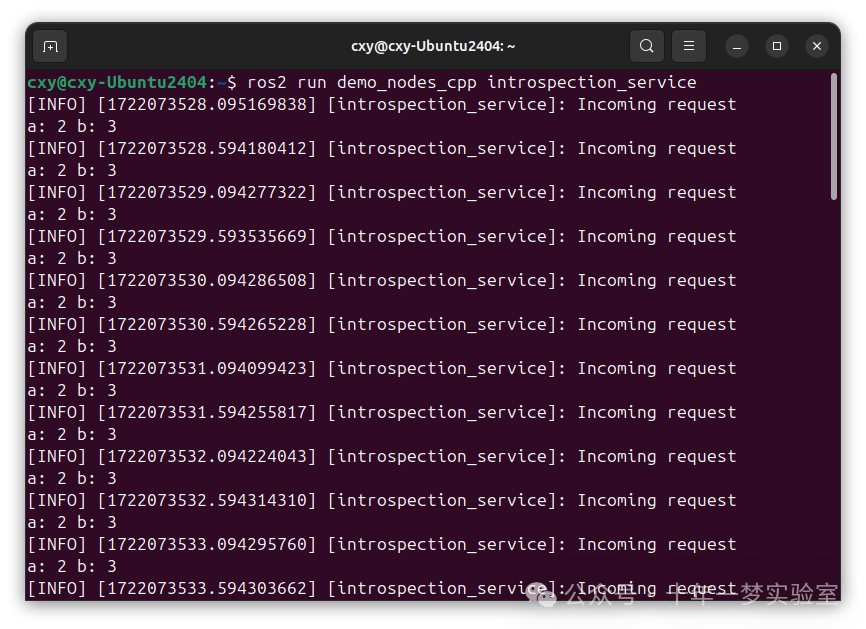Screen dimensions: 866x629
Task: Minimize the terminal window
Action: pyautogui.click(x=737, y=46)
